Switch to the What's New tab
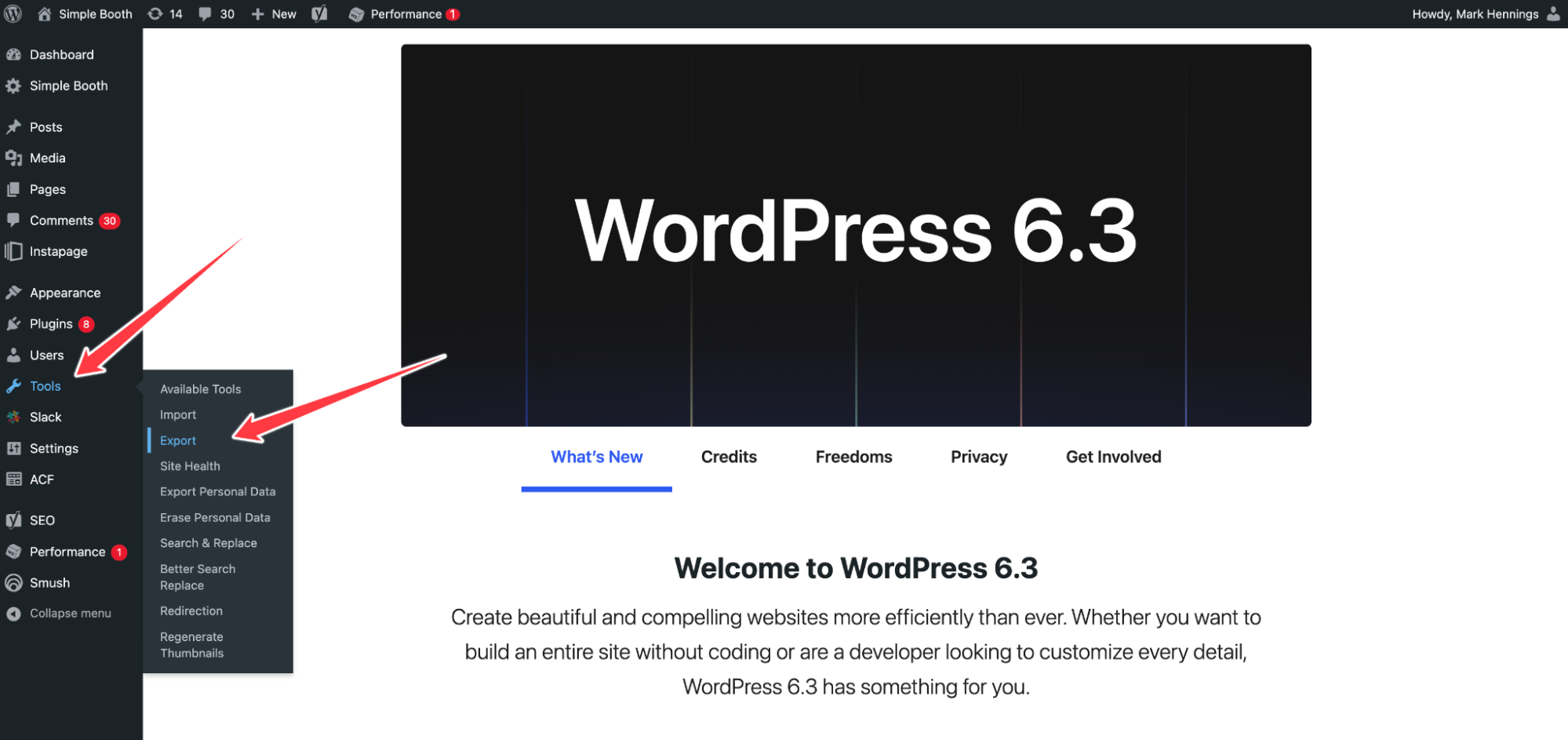Screen dimensions: 1568x740 (x=597, y=457)
